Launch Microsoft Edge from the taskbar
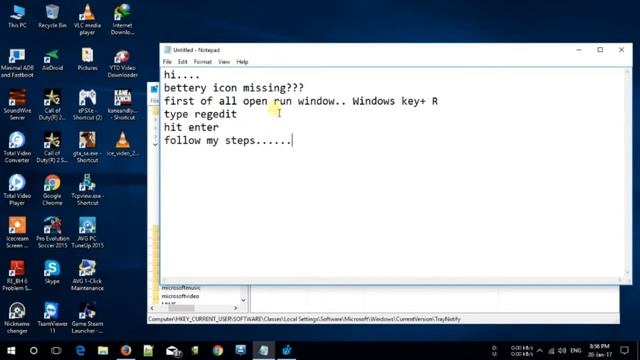 pos(80,351)
